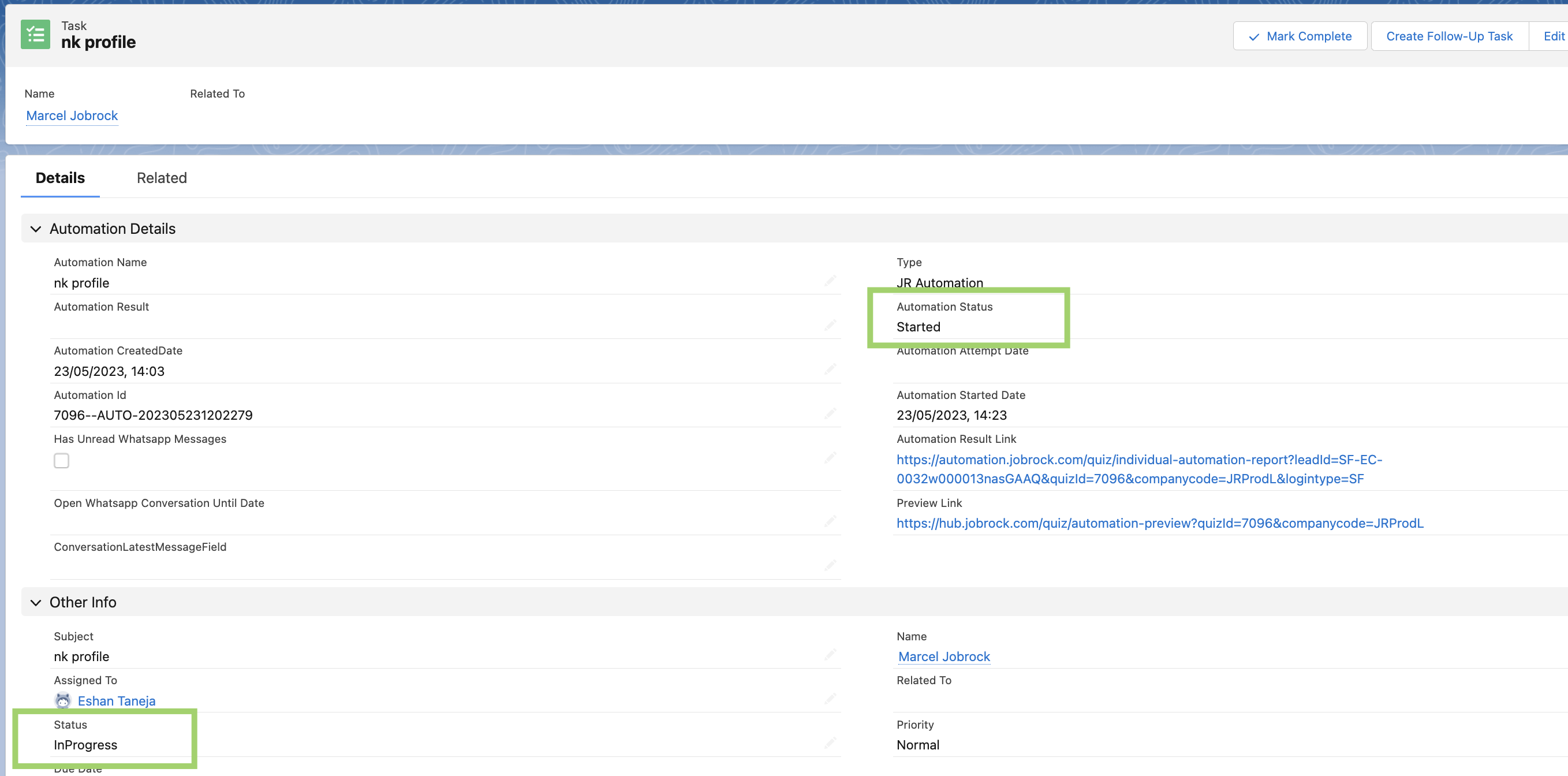Select the Details tab

tap(60, 178)
